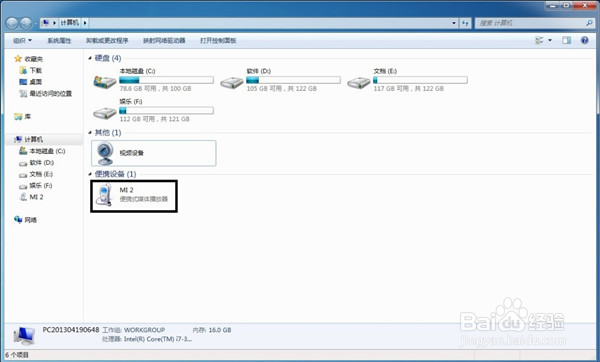Select the 软件 (D:) drive icon
The height and width of the screenshot is (362, 600).
click(x=232, y=82)
